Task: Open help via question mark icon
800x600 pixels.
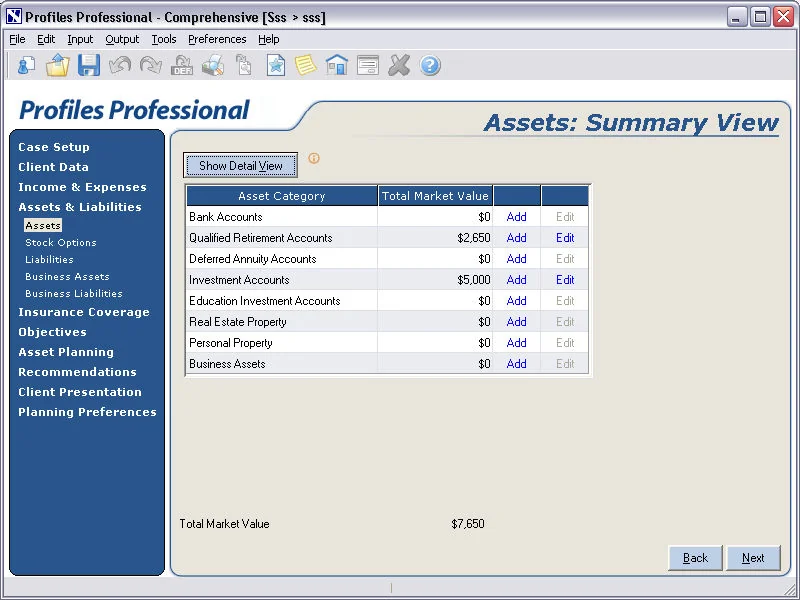Action: [x=430, y=65]
